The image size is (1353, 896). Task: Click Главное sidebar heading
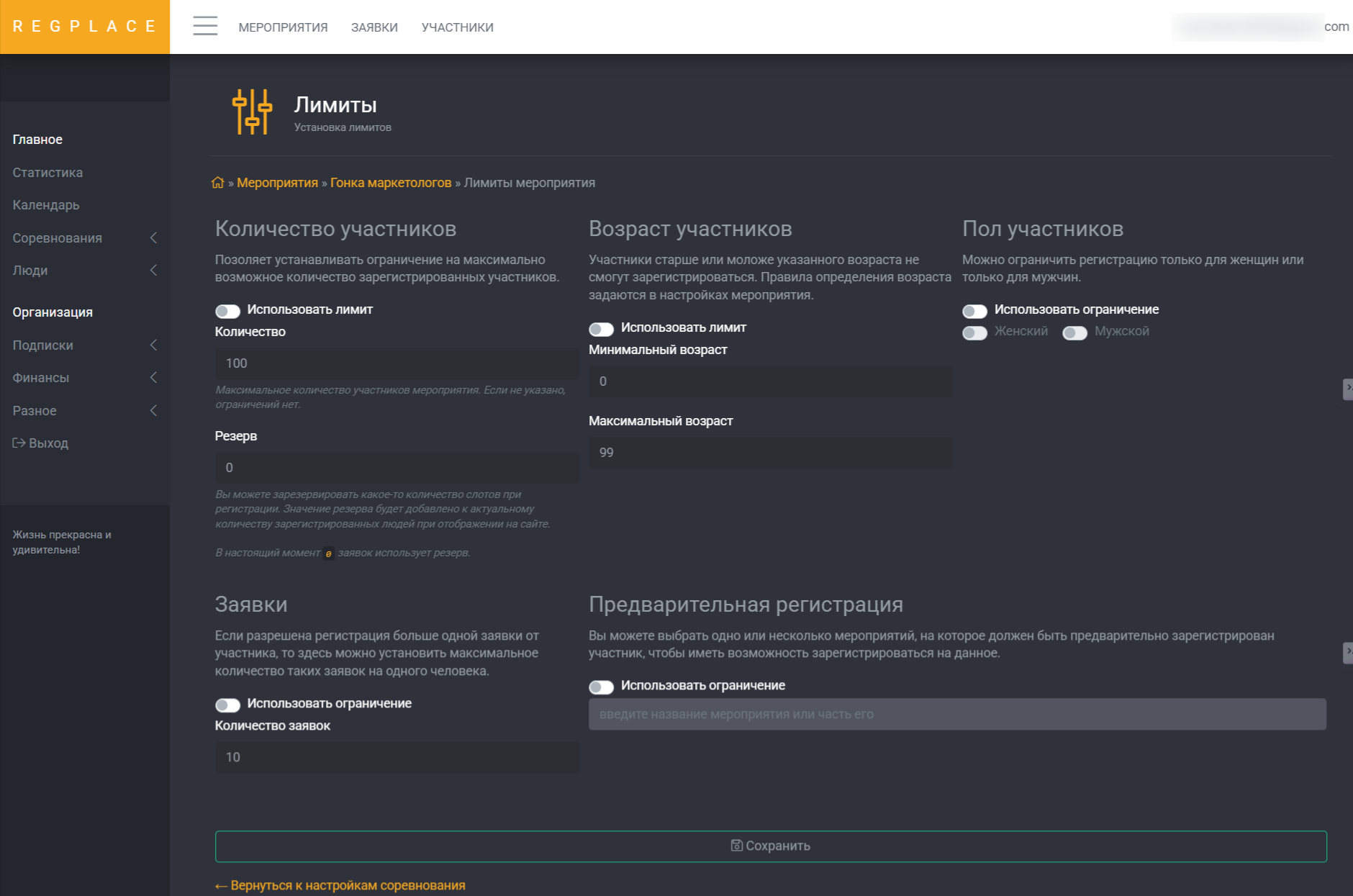[37, 140]
